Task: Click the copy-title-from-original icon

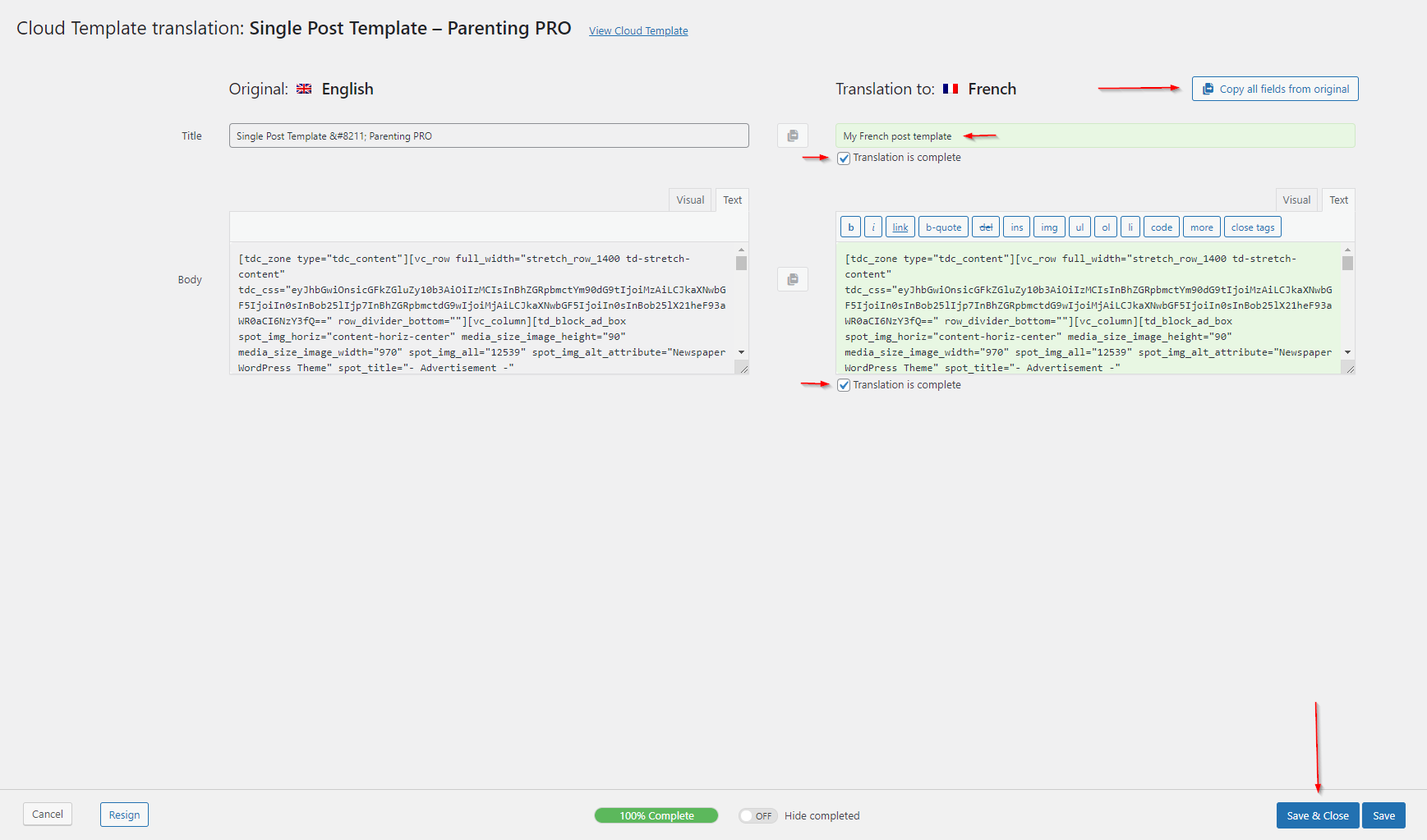Action: pyautogui.click(x=793, y=135)
